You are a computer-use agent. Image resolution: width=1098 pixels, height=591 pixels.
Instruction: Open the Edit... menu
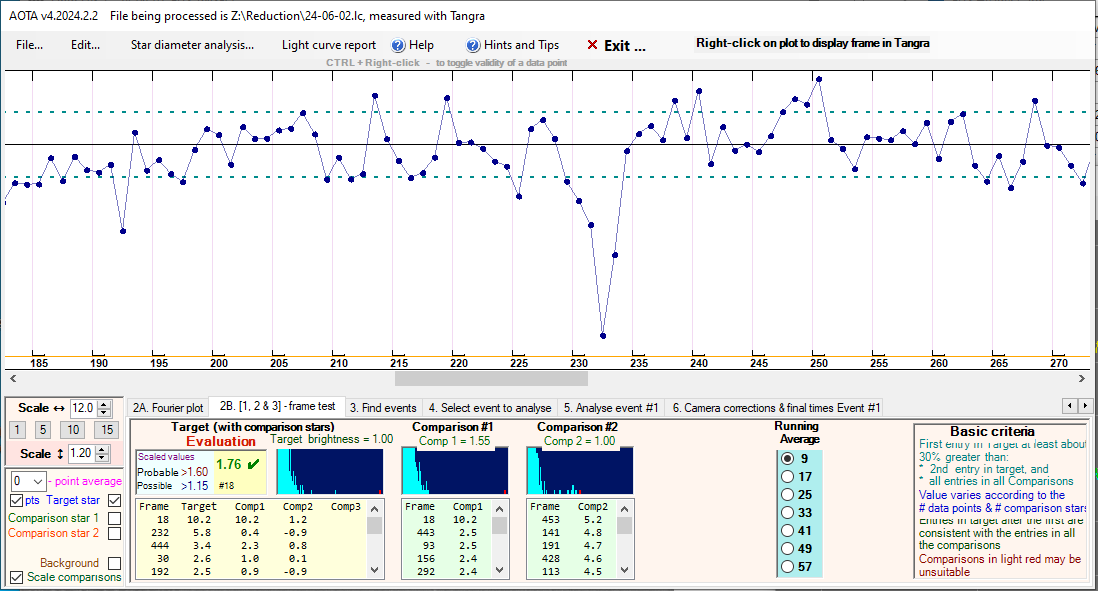(85, 45)
